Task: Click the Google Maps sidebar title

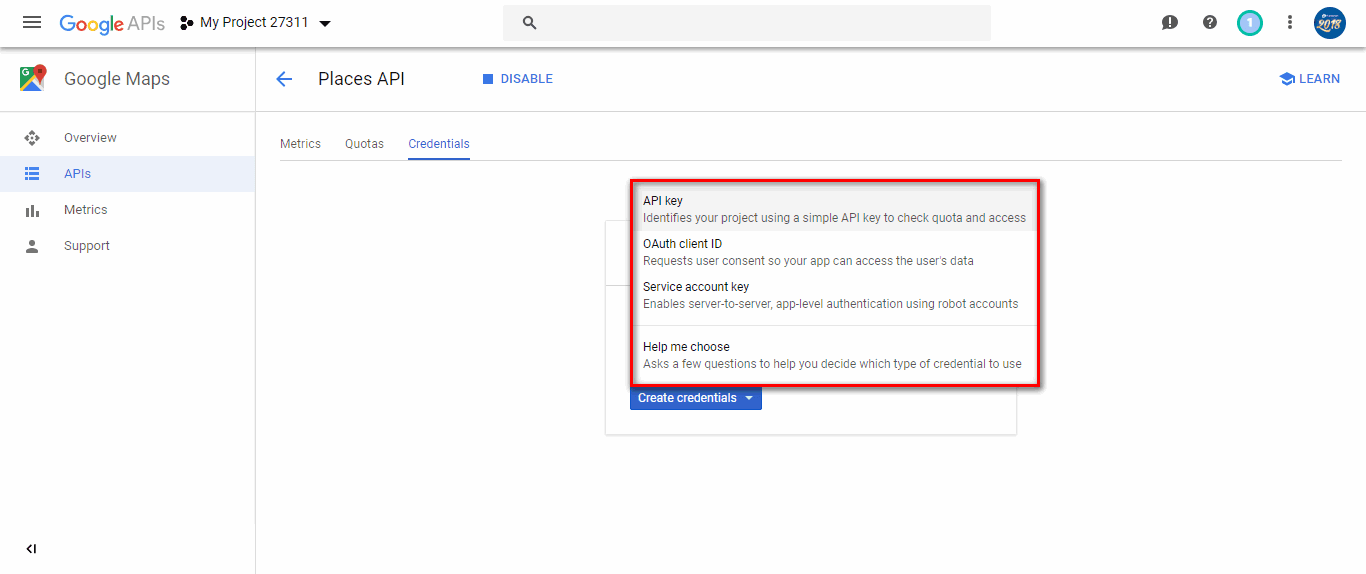Action: point(117,79)
